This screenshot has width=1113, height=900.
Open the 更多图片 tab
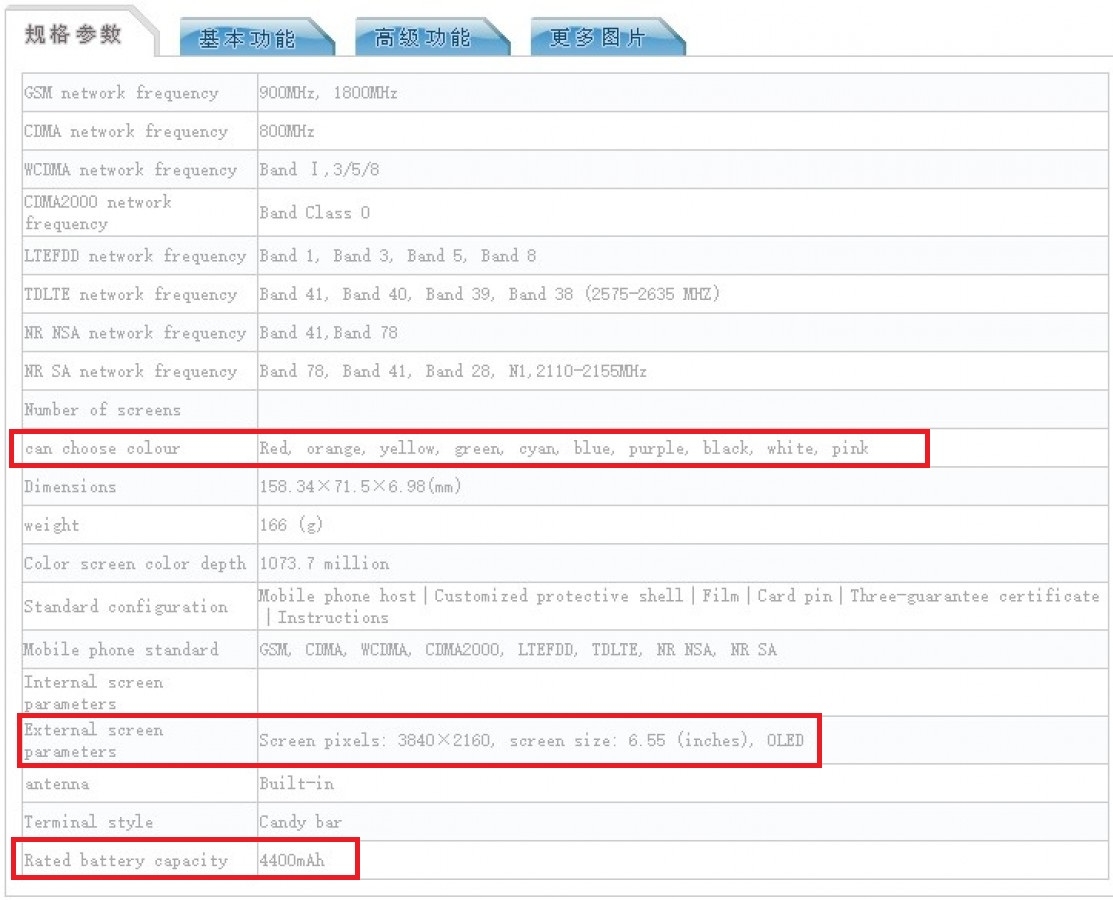(607, 37)
